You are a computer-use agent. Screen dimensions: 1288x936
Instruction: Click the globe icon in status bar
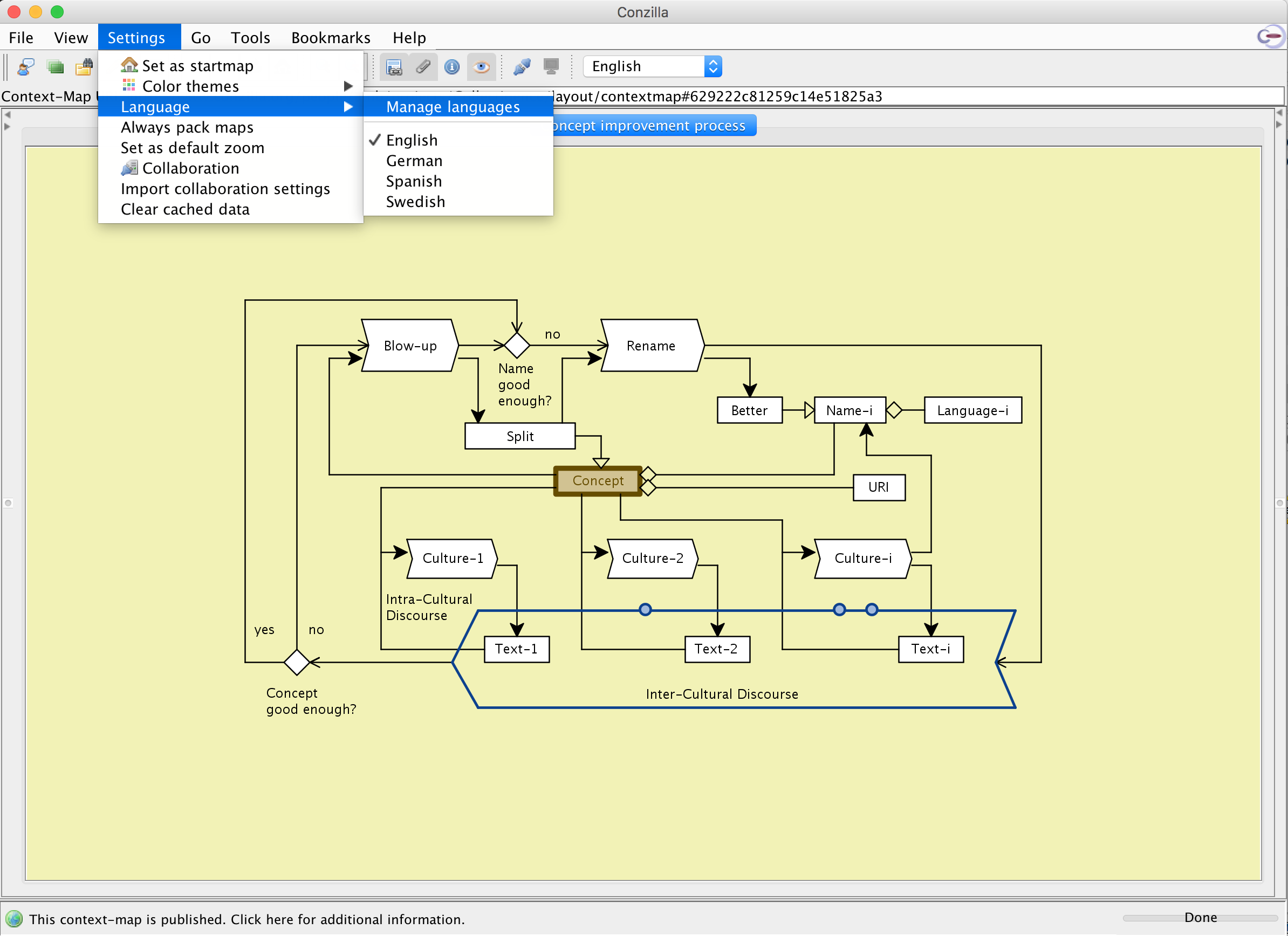(13, 919)
